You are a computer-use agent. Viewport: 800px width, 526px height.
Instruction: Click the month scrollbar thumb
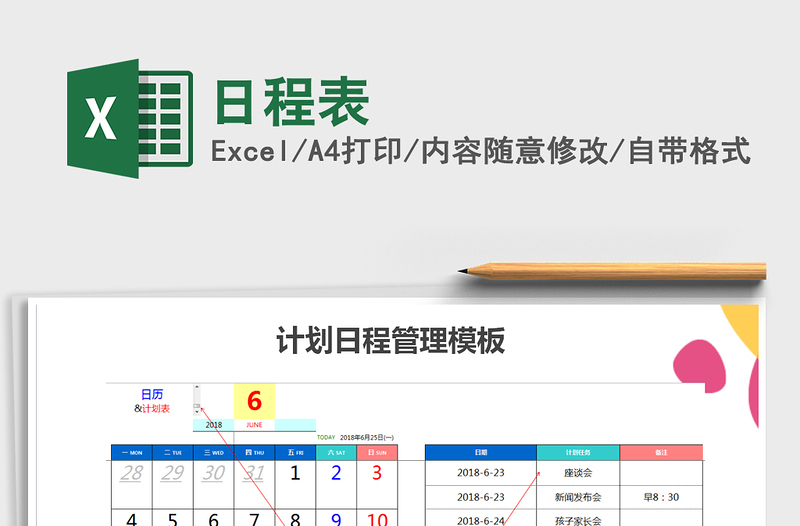tap(197, 406)
